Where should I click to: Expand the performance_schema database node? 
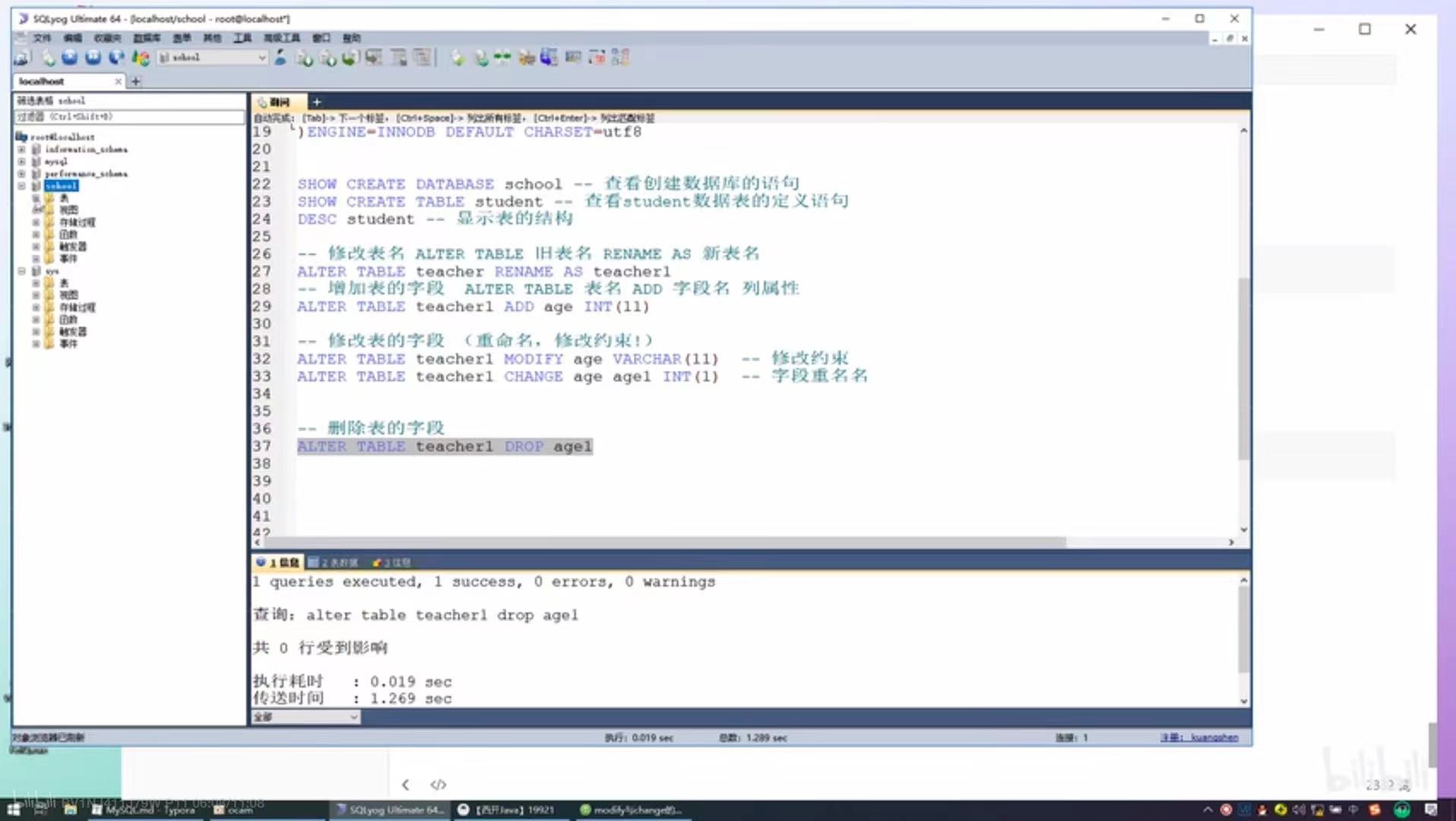pyautogui.click(x=22, y=174)
